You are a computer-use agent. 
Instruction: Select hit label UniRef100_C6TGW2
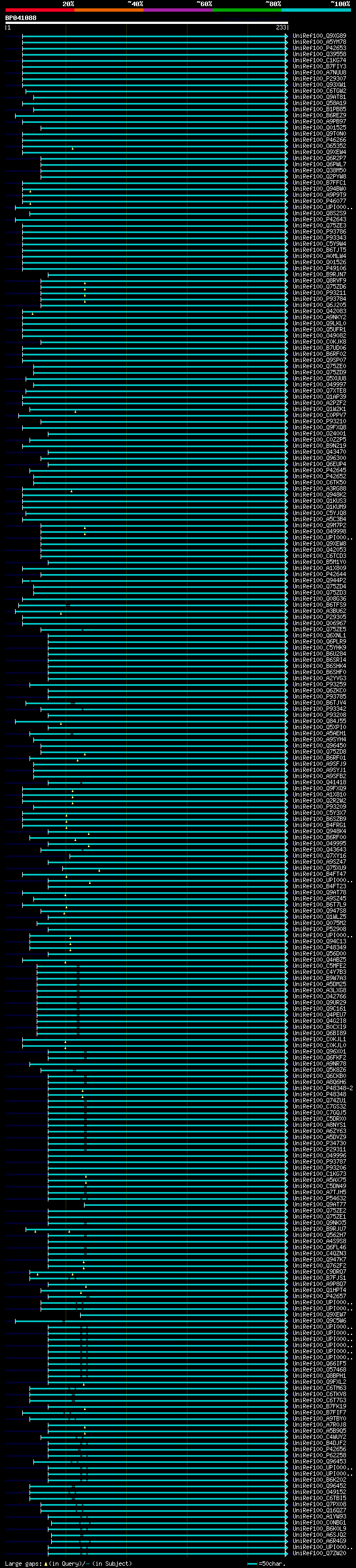pyautogui.click(x=319, y=91)
